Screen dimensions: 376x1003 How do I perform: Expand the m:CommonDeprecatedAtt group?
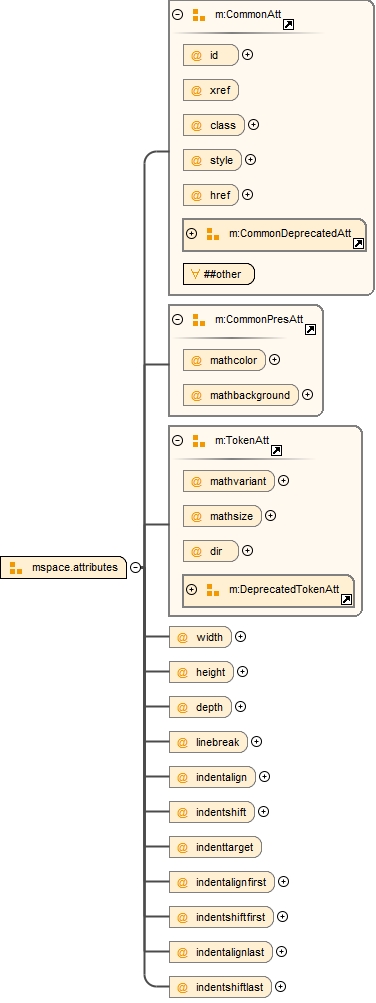tap(191, 233)
